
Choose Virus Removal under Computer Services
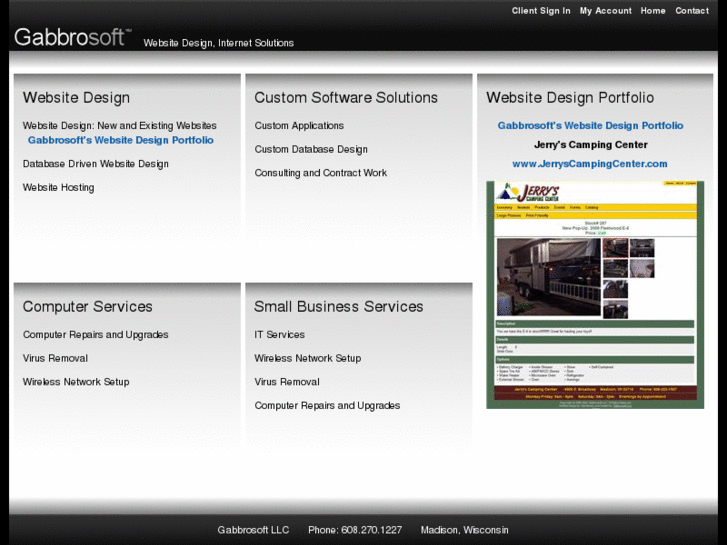click(55, 359)
